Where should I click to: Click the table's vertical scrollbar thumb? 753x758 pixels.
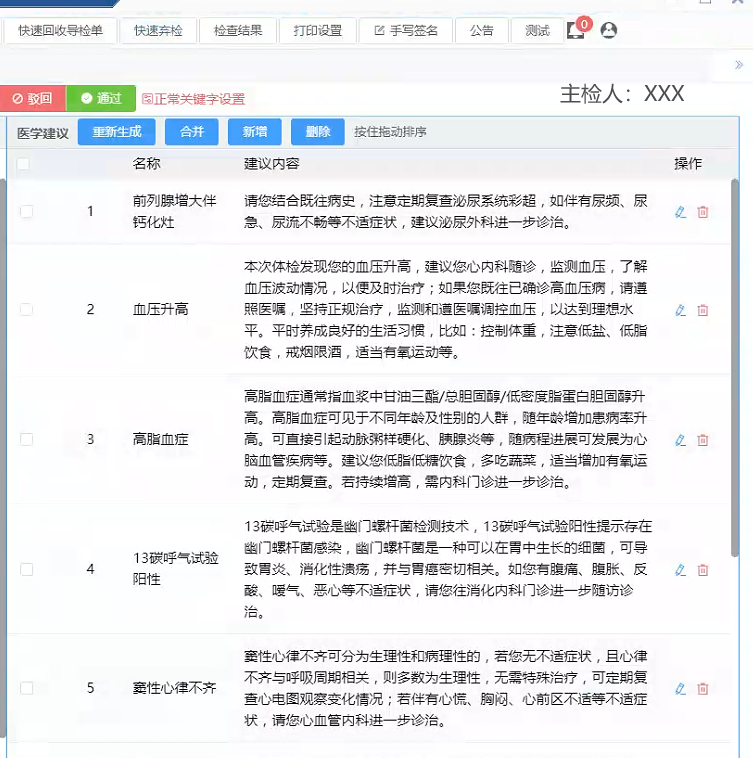click(735, 367)
